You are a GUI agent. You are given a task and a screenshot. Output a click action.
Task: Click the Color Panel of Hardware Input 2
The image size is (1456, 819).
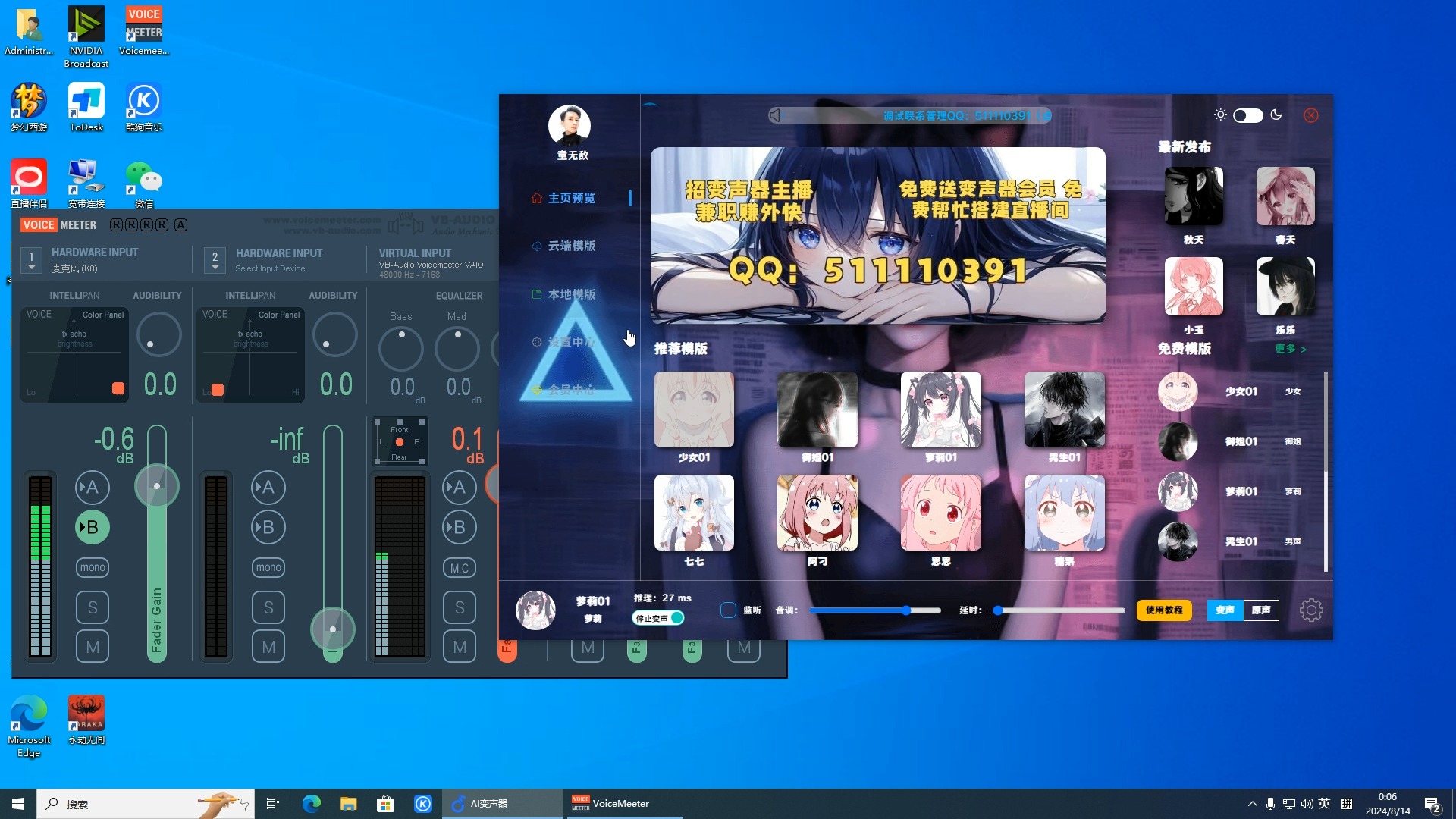pos(251,354)
